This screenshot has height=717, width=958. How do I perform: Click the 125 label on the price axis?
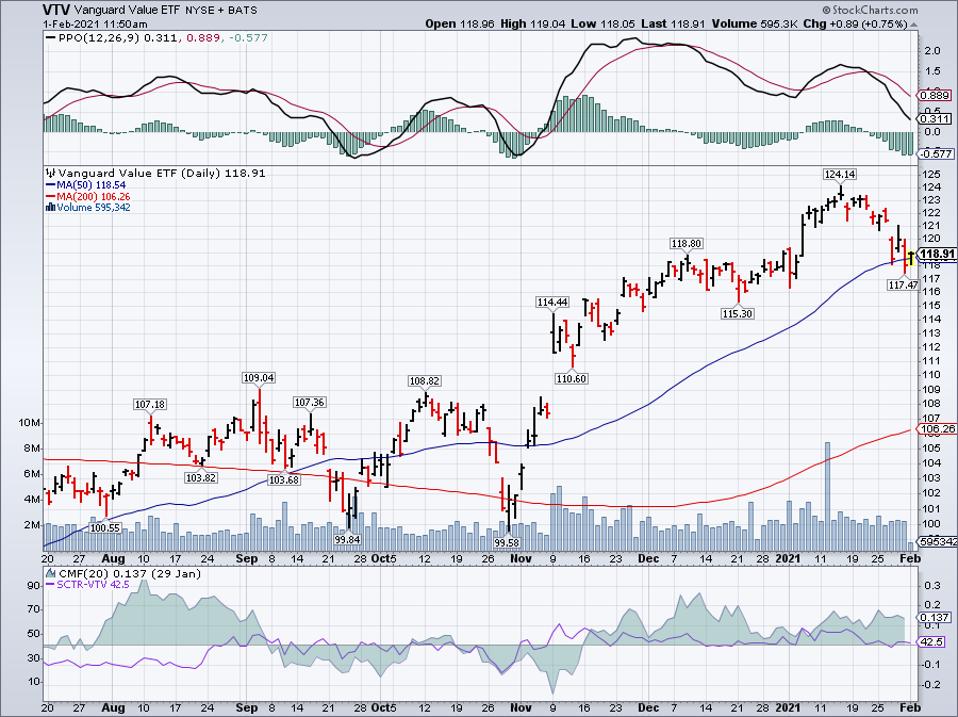pos(932,173)
